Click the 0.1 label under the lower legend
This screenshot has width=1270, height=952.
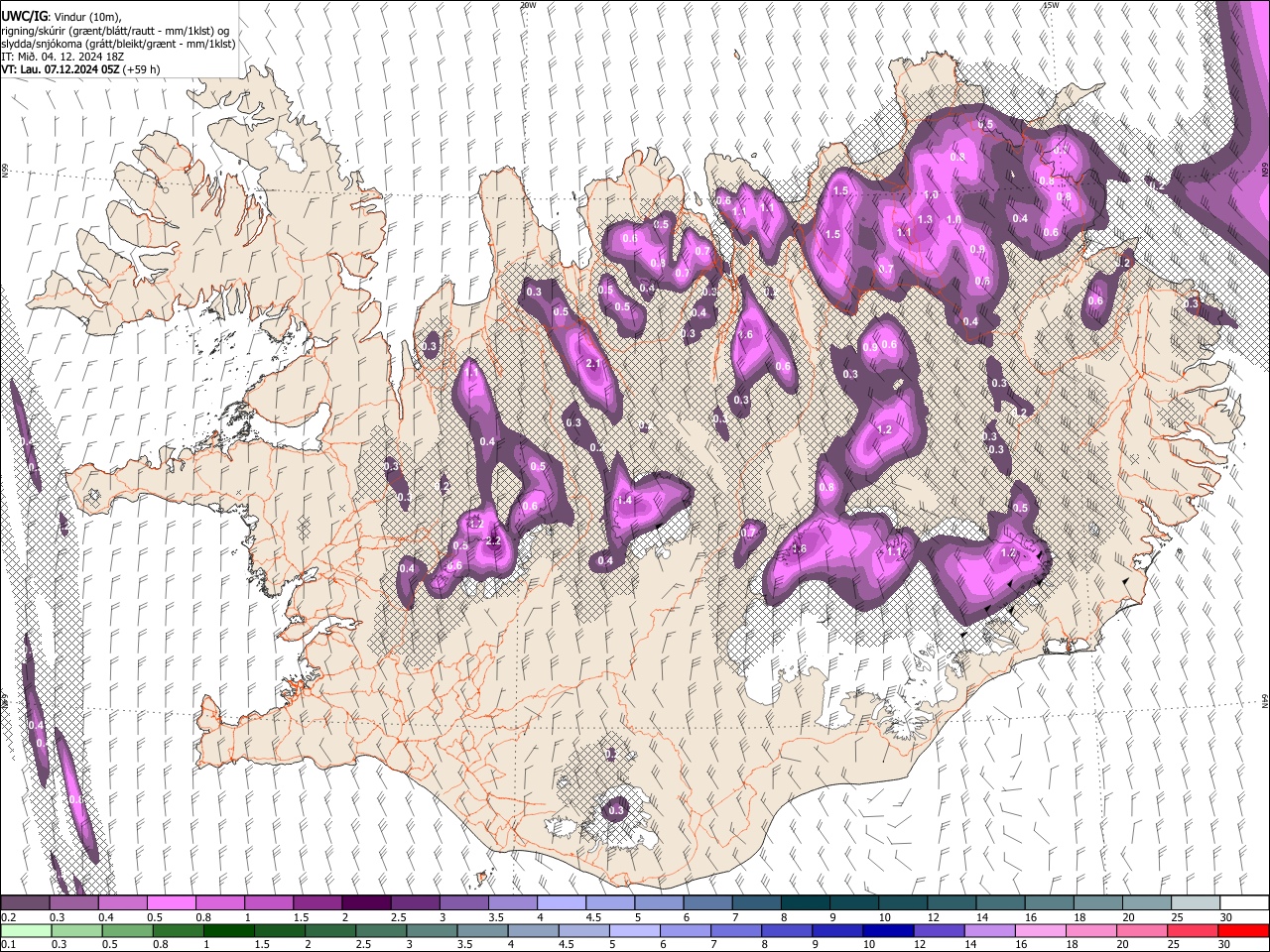click(8, 944)
